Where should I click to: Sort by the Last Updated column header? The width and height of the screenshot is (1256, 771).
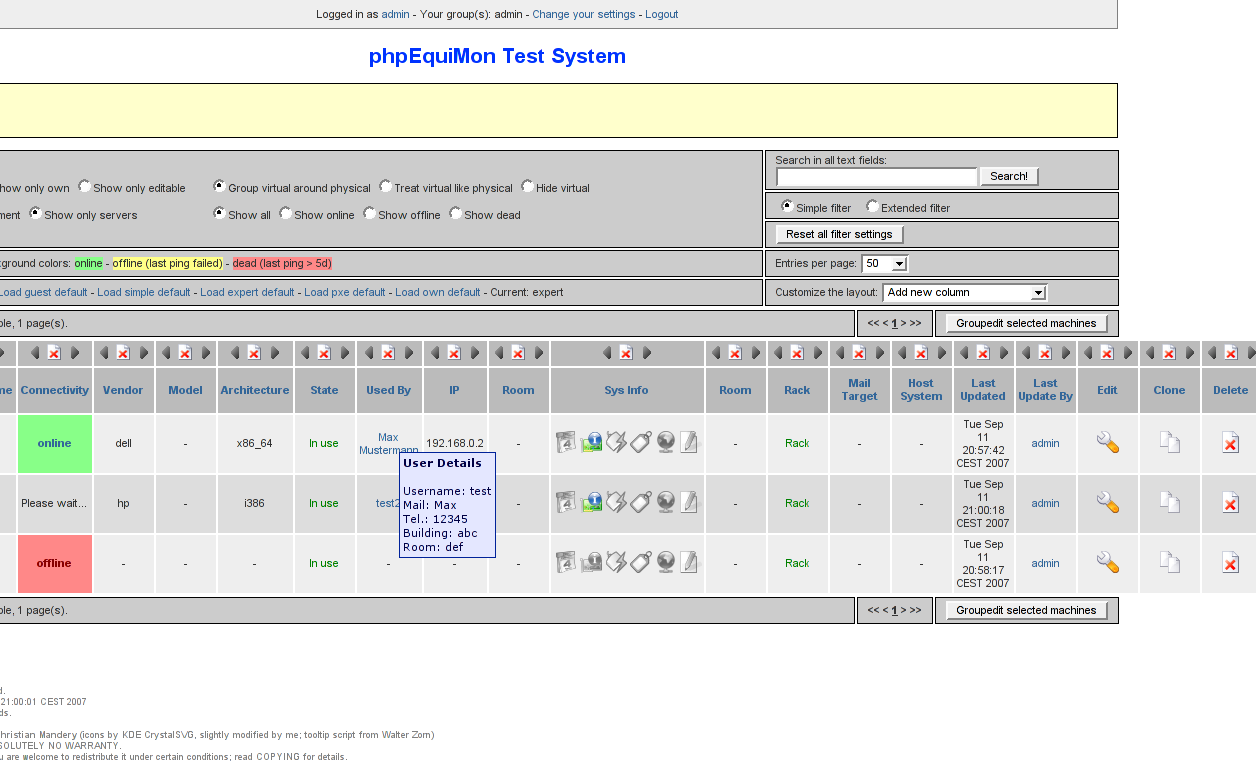pyautogui.click(x=983, y=390)
